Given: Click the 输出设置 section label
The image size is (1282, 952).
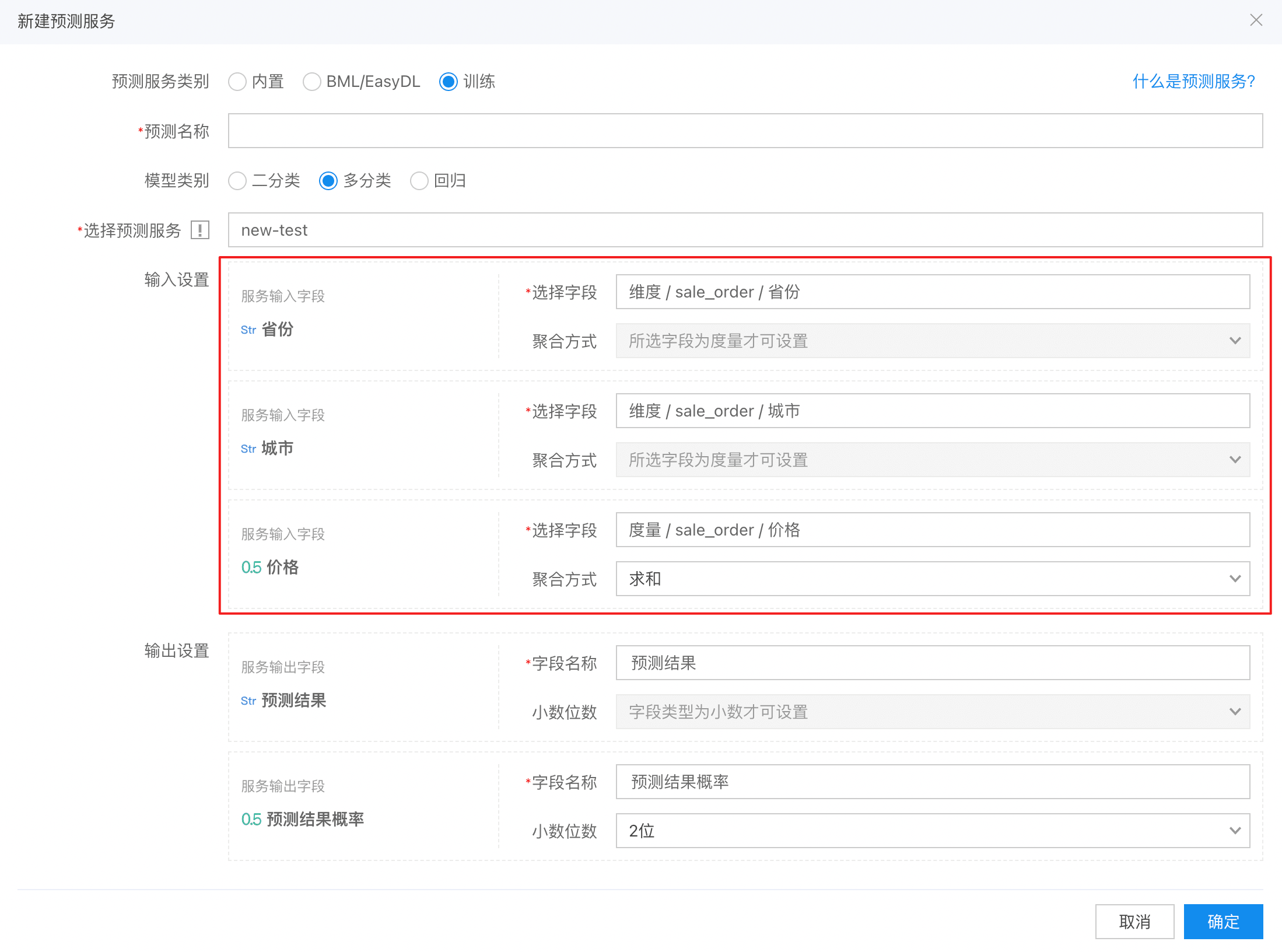Looking at the screenshot, I should (177, 651).
